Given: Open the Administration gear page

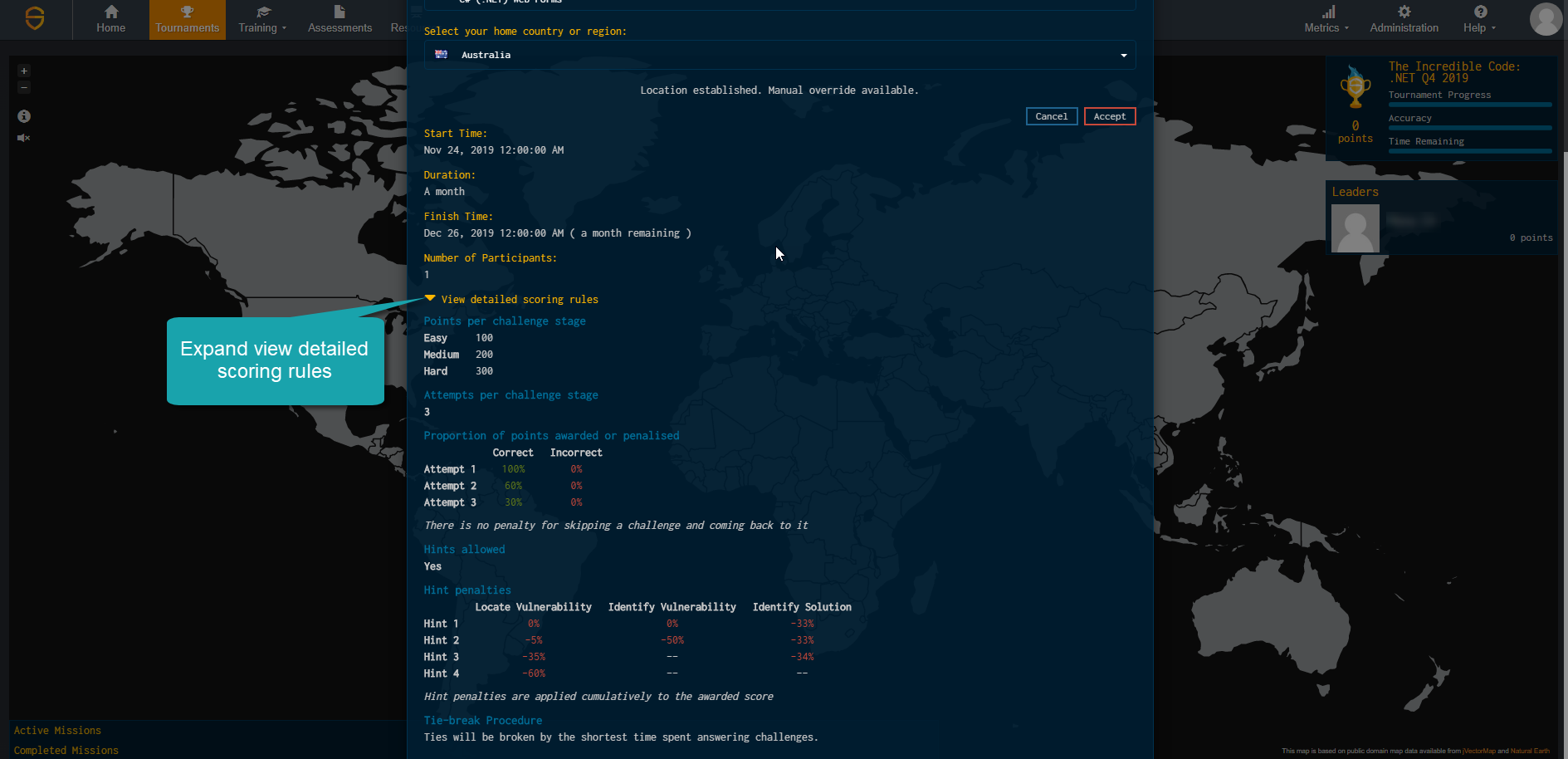Looking at the screenshot, I should [1404, 19].
